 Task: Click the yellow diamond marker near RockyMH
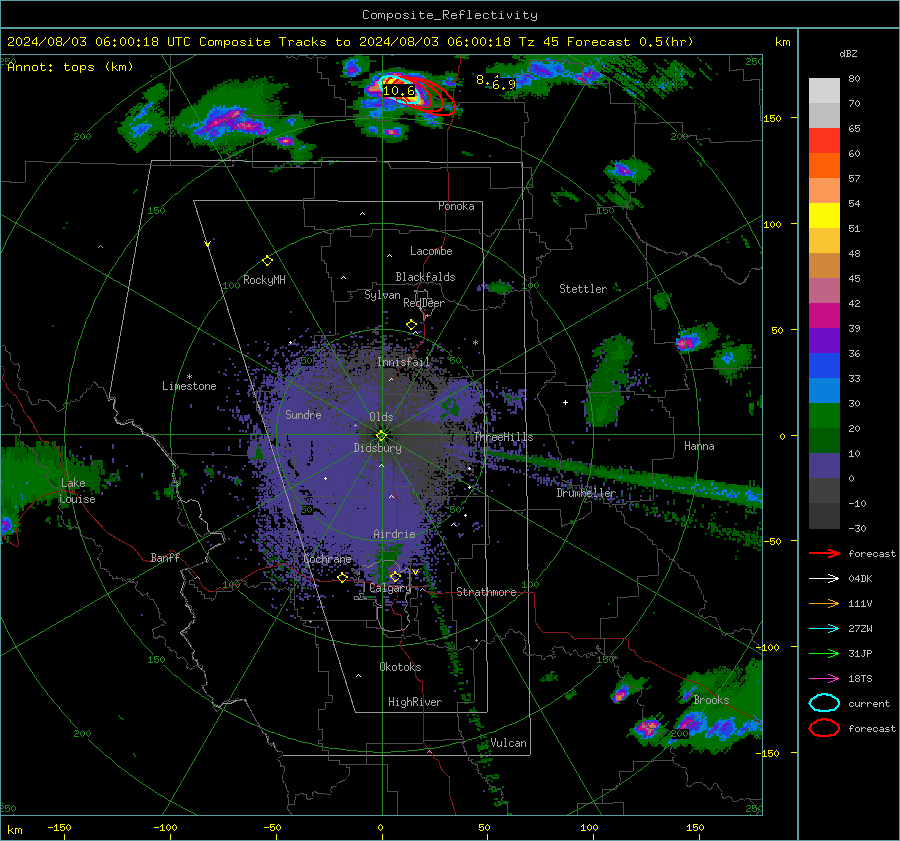point(267,261)
